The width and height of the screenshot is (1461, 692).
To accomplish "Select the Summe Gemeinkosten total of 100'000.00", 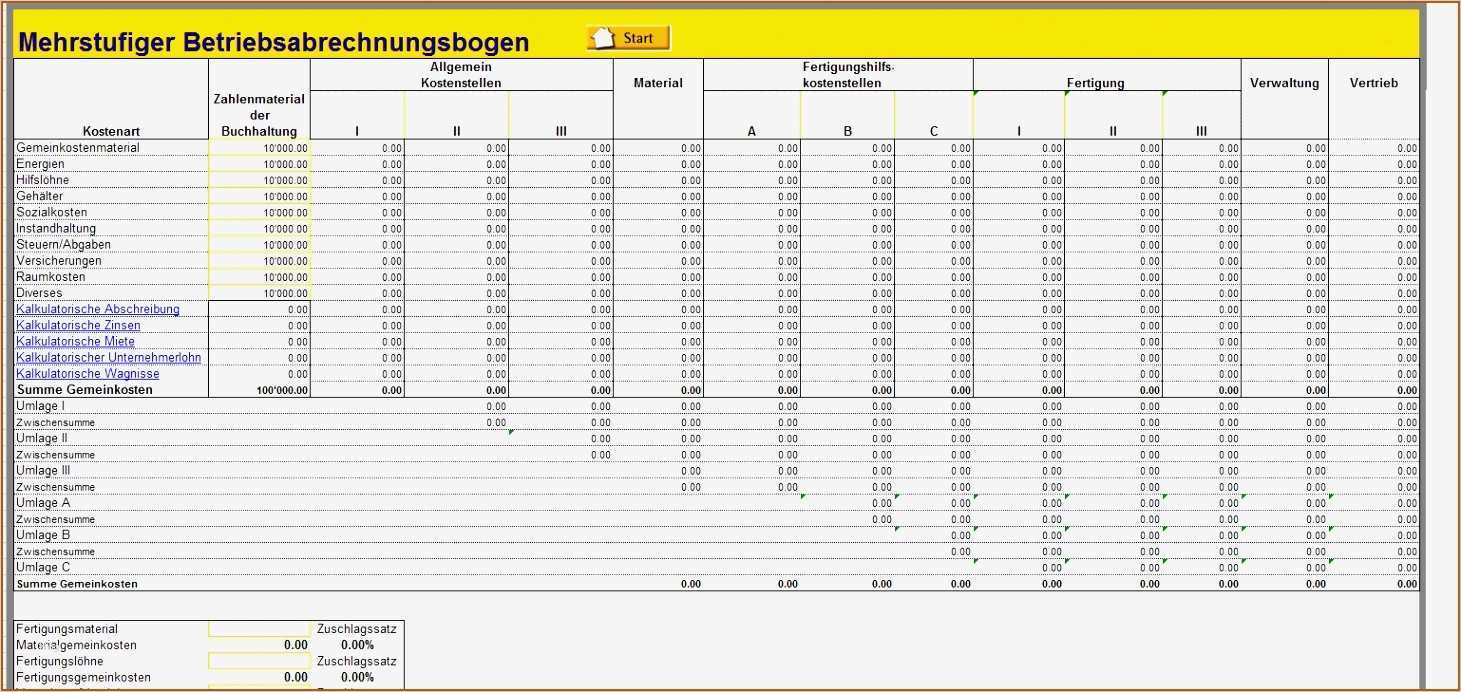I will [284, 390].
